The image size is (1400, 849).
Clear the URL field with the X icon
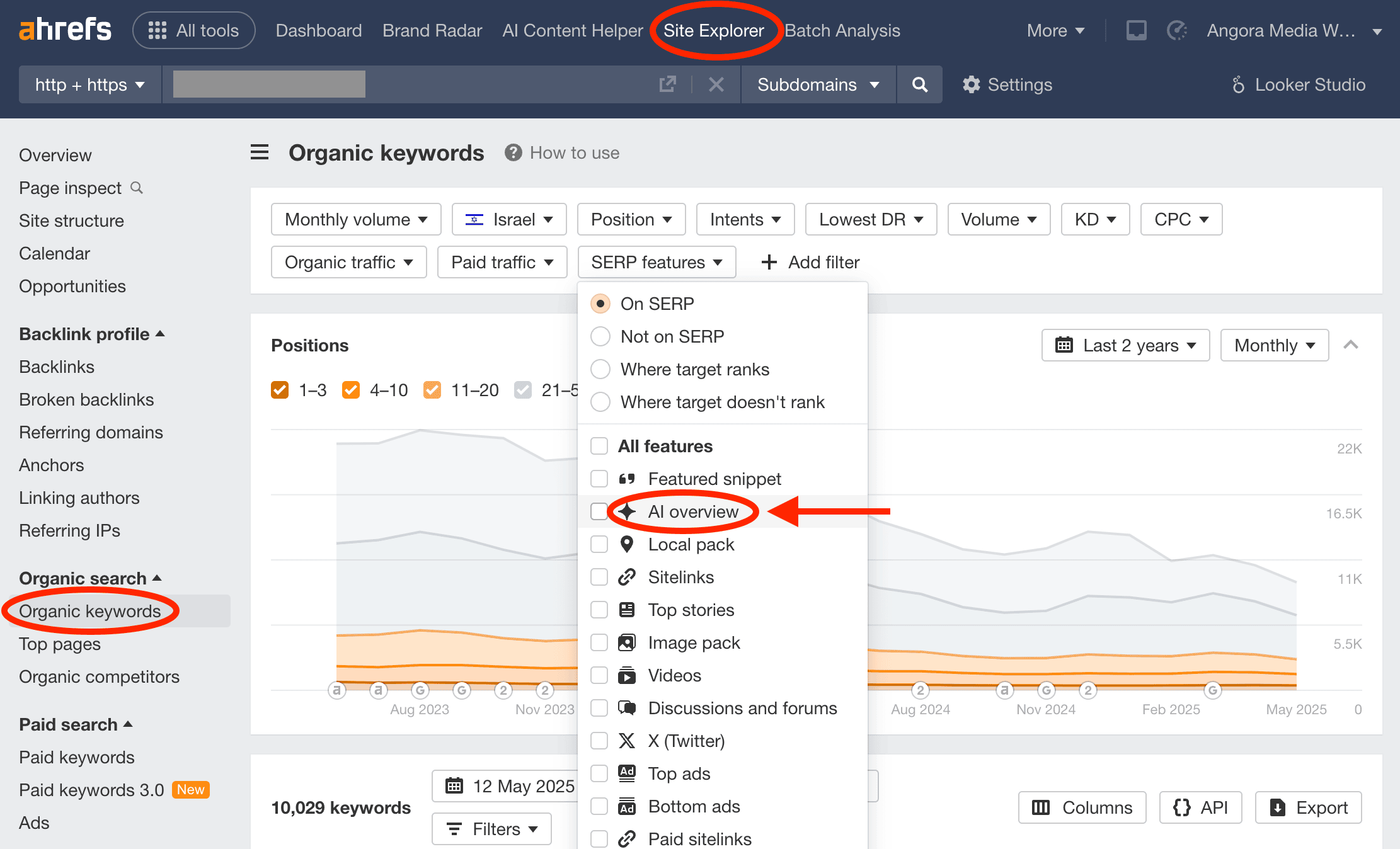716,84
